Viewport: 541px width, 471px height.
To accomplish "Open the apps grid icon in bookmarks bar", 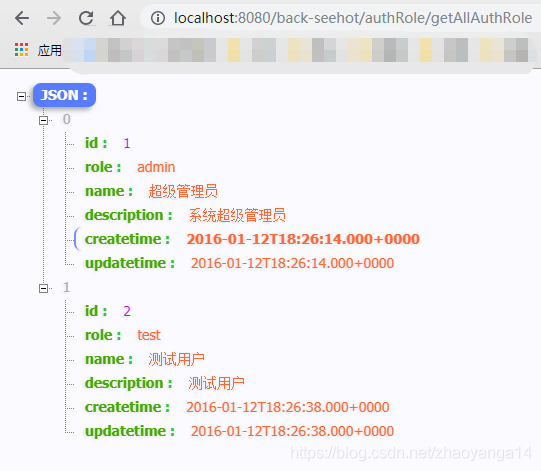I will [21, 50].
